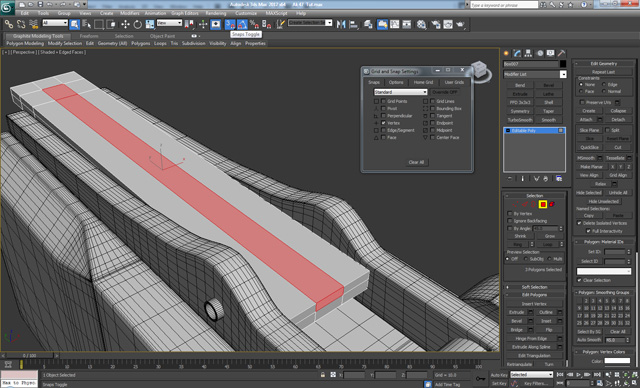Viewport: 640px width, 388px height.
Task: Click the Vertex Colors color swatch
Action: pos(617,361)
